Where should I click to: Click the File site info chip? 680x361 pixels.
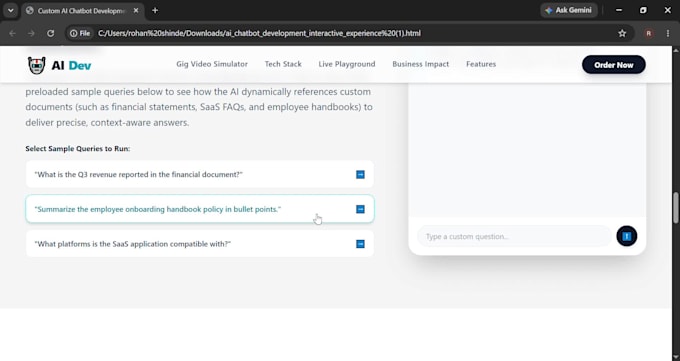click(x=80, y=33)
